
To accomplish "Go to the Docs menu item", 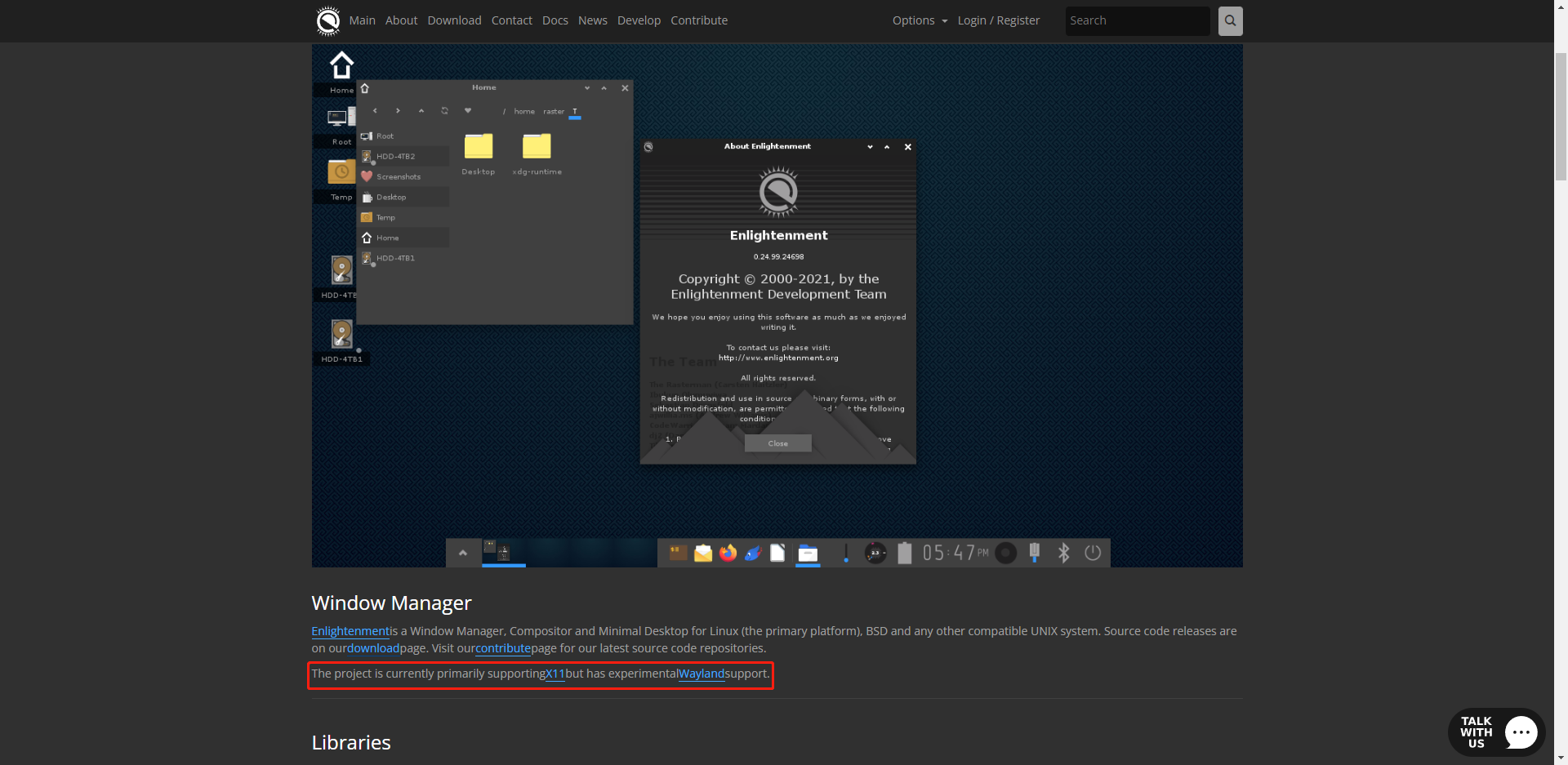I will [555, 20].
